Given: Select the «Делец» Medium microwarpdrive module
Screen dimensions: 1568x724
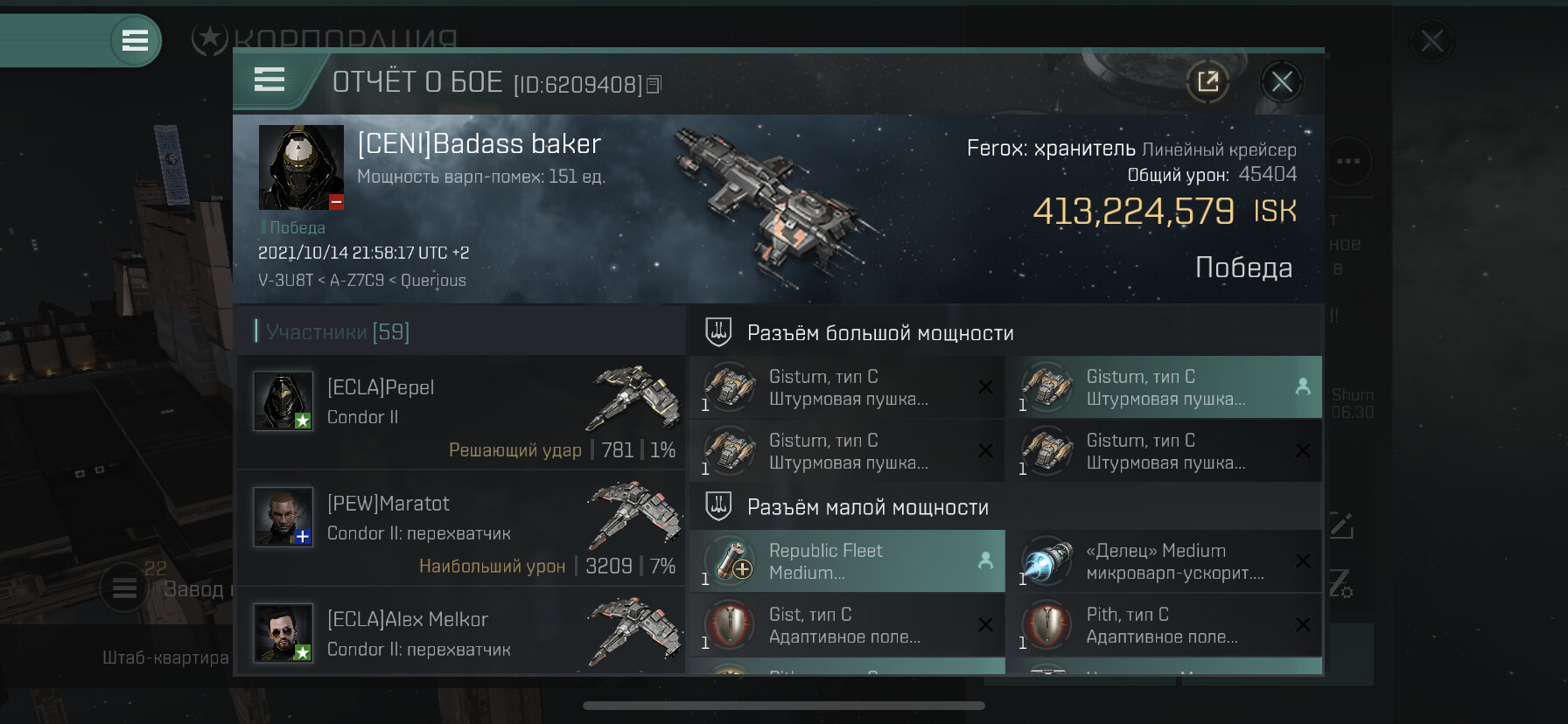Looking at the screenshot, I should point(1164,561).
